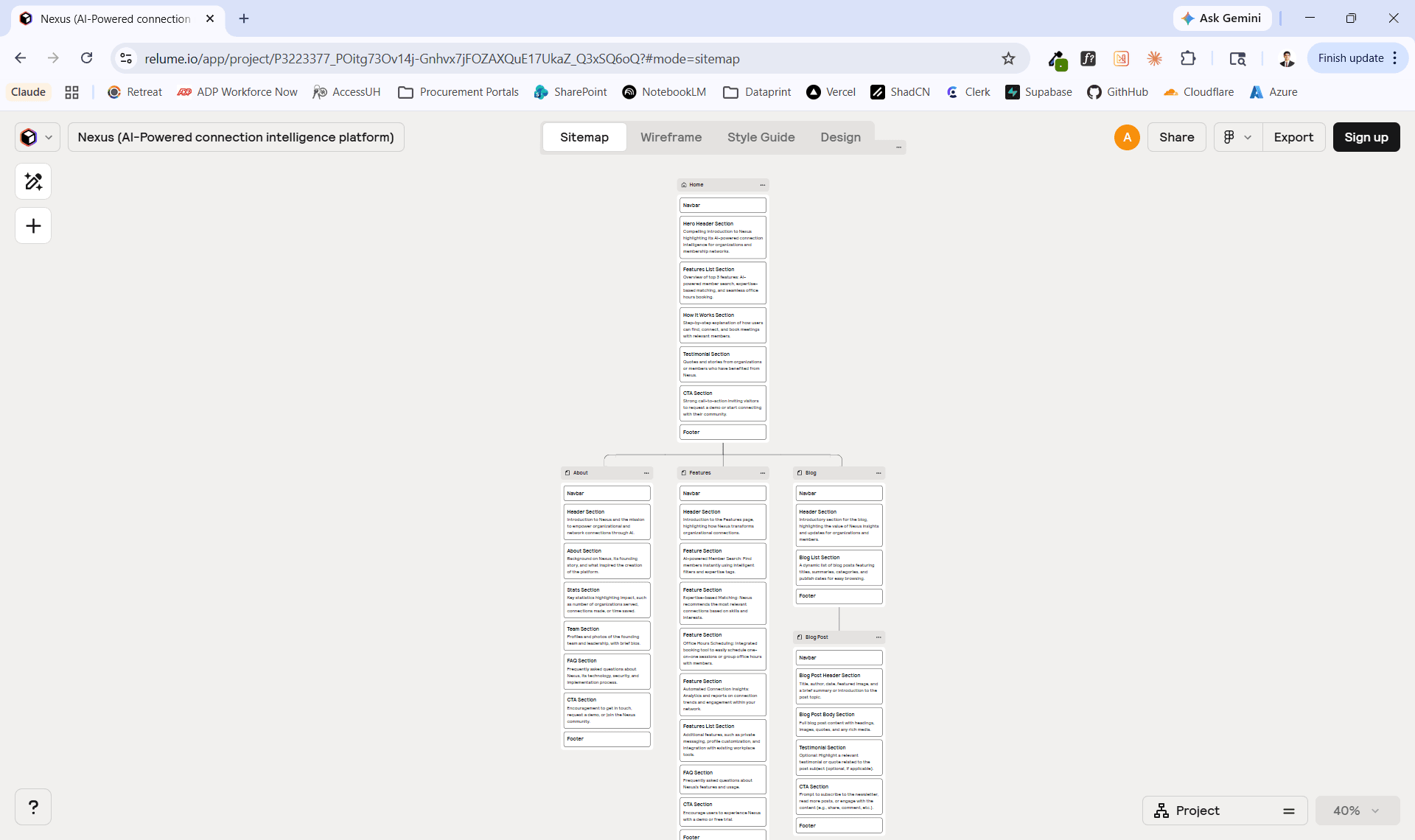Open the ShadCN bookmark
The height and width of the screenshot is (840, 1415).
pyautogui.click(x=900, y=92)
